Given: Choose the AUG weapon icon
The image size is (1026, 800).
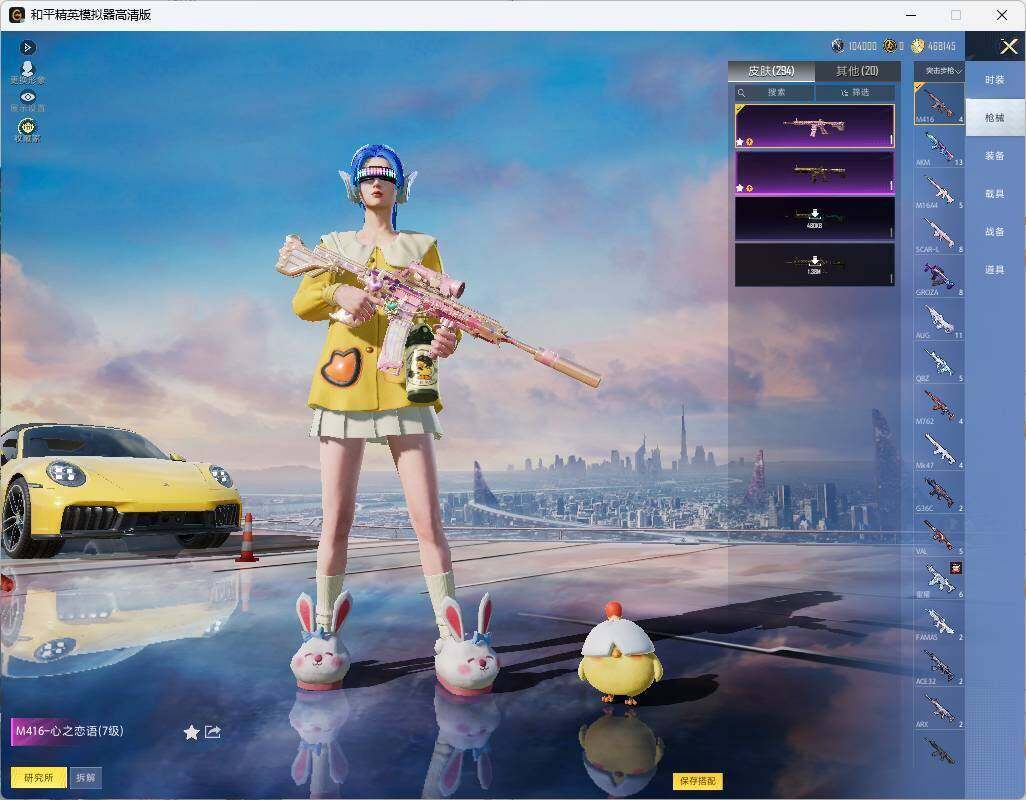Looking at the screenshot, I should tap(939, 321).
